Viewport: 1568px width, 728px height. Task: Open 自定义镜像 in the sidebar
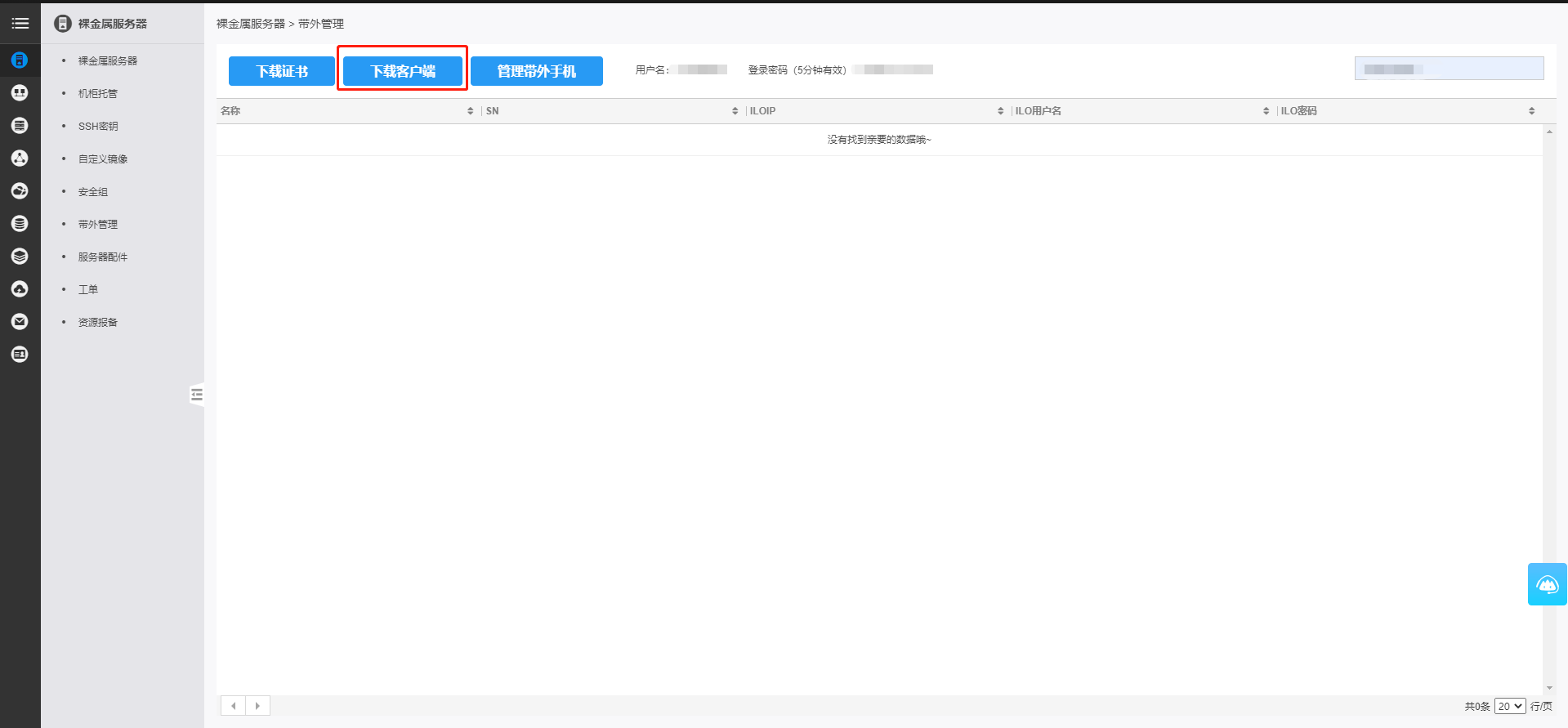tap(103, 159)
